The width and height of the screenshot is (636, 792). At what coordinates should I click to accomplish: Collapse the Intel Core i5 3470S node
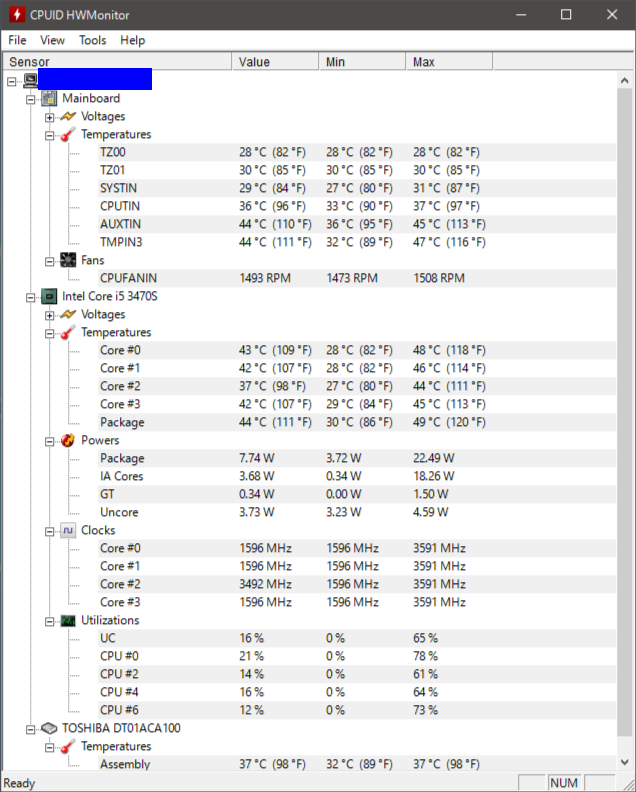coord(31,297)
